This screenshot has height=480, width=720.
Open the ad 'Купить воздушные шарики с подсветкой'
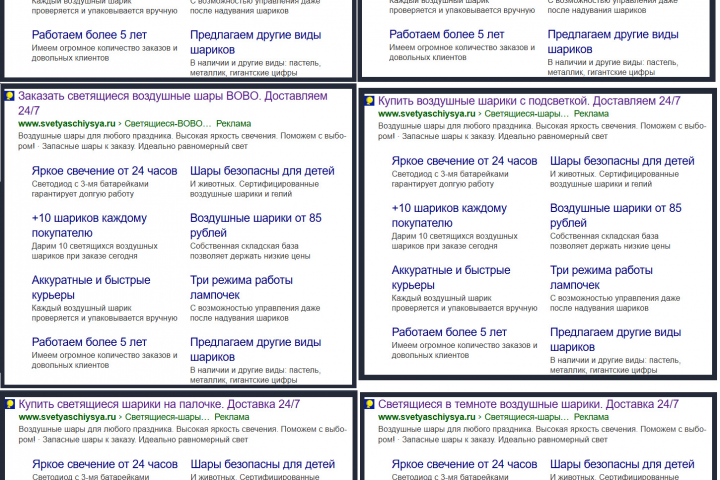(x=529, y=101)
